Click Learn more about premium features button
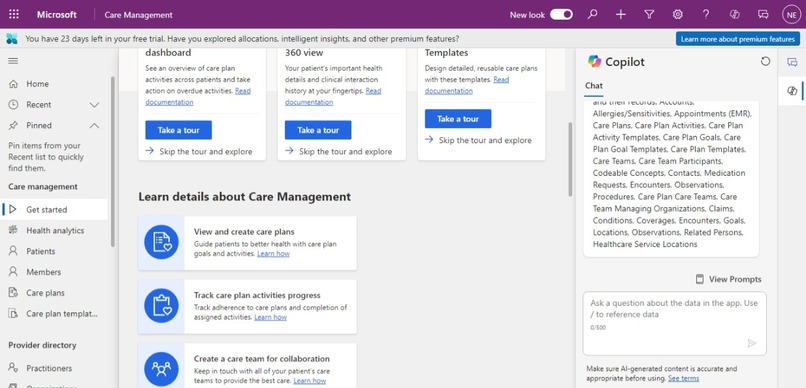 (738, 39)
